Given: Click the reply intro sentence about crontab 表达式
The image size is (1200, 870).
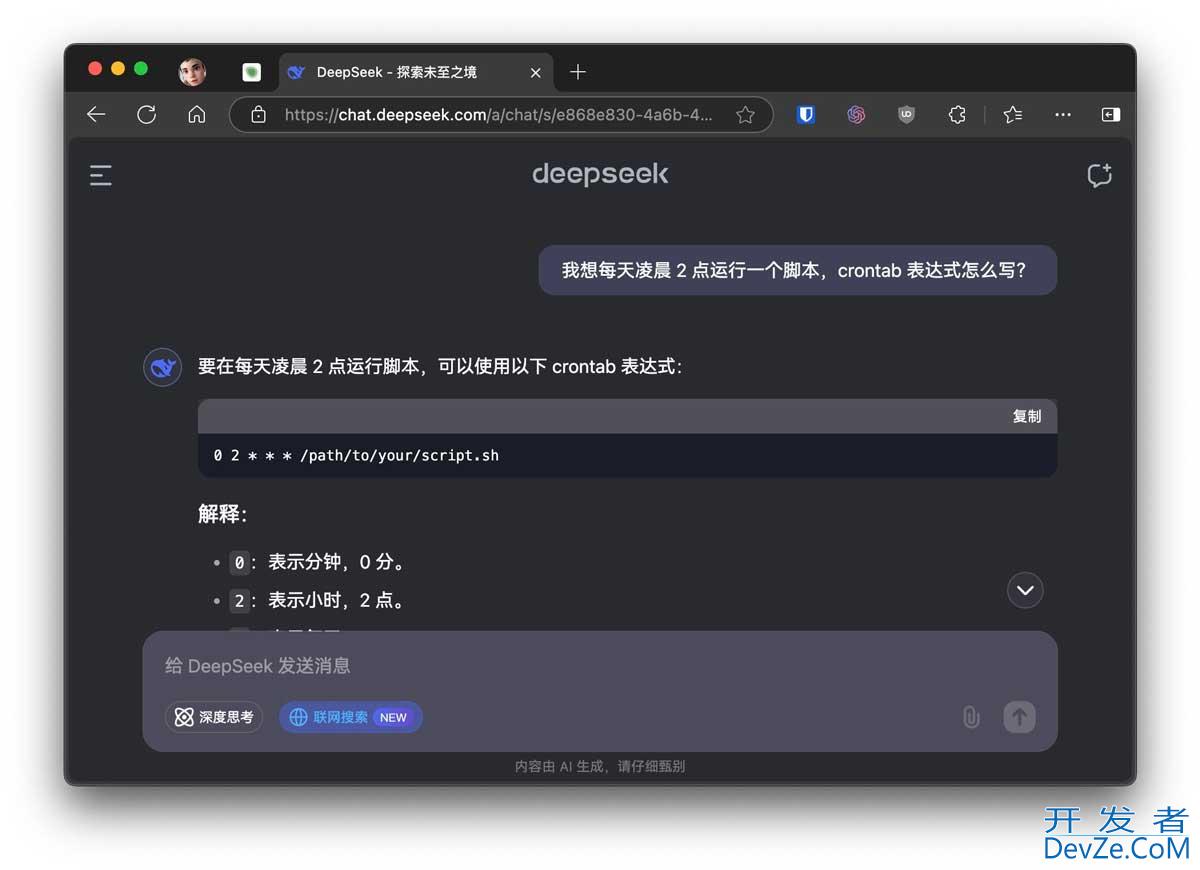Looking at the screenshot, I should click(440, 367).
